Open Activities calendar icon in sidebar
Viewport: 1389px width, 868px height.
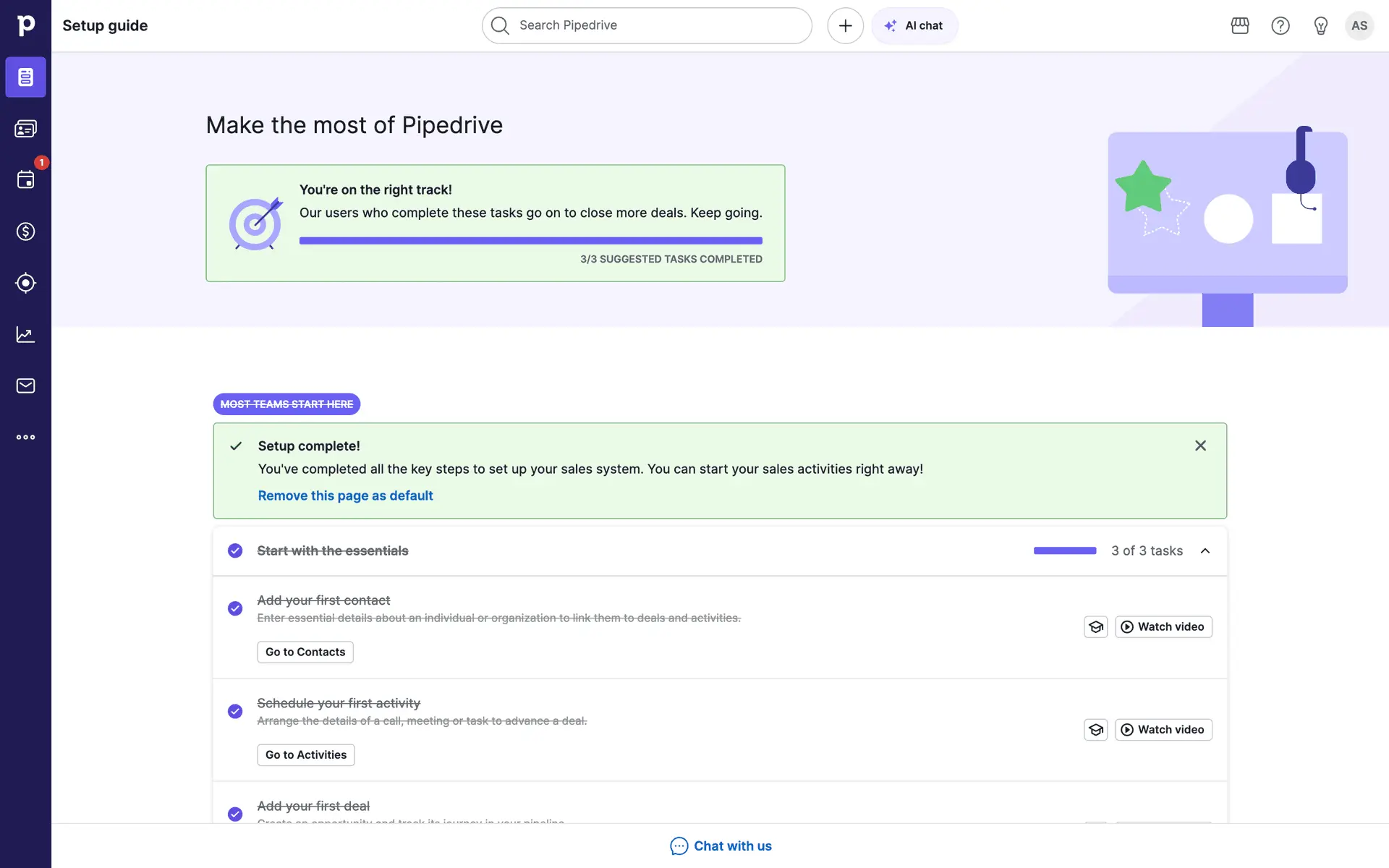pyautogui.click(x=25, y=180)
